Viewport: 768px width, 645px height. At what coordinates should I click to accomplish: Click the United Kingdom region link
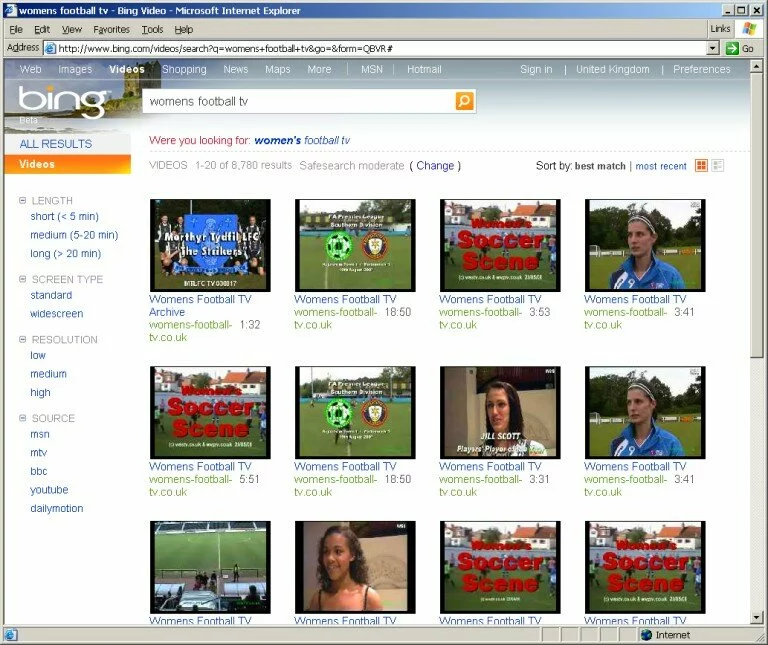[612, 70]
